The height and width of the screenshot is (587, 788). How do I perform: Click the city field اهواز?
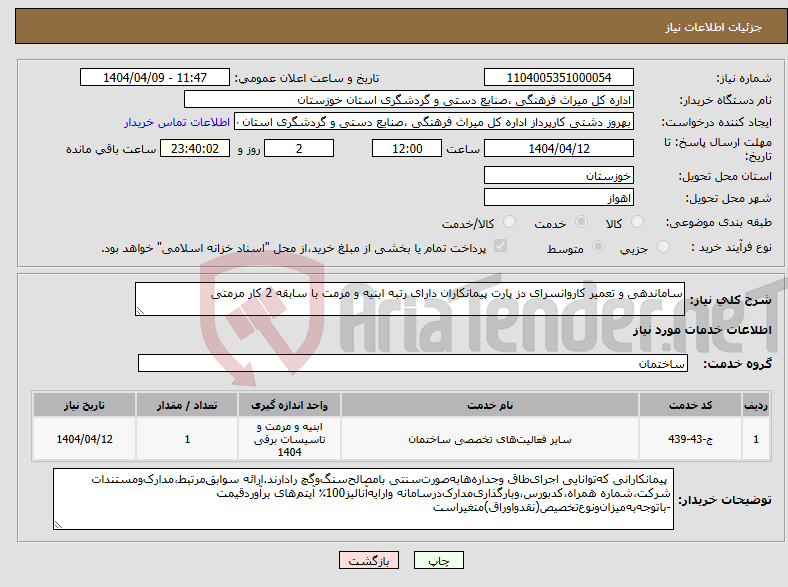point(558,197)
